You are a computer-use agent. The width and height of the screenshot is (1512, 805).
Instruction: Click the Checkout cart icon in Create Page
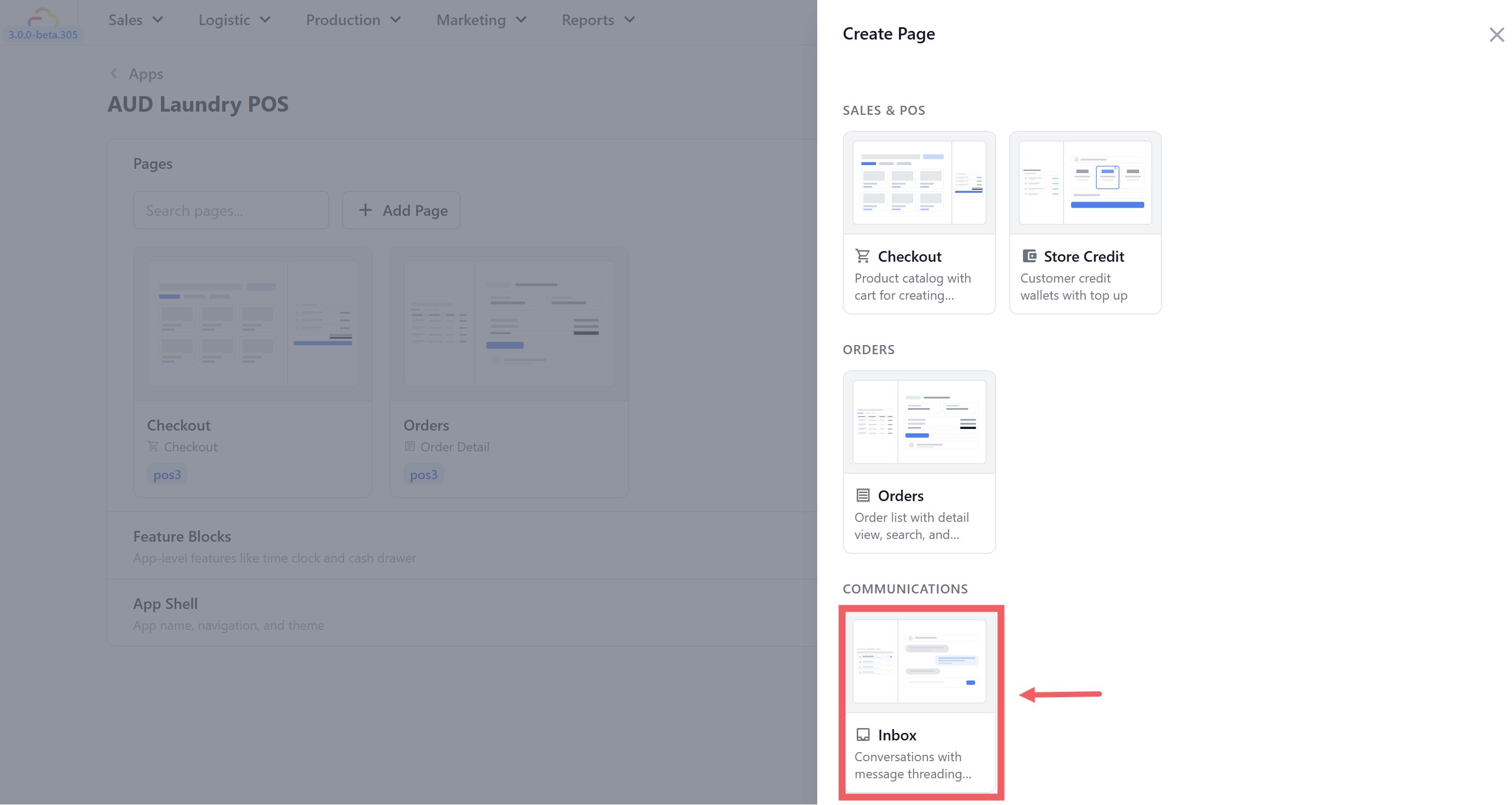tap(862, 256)
